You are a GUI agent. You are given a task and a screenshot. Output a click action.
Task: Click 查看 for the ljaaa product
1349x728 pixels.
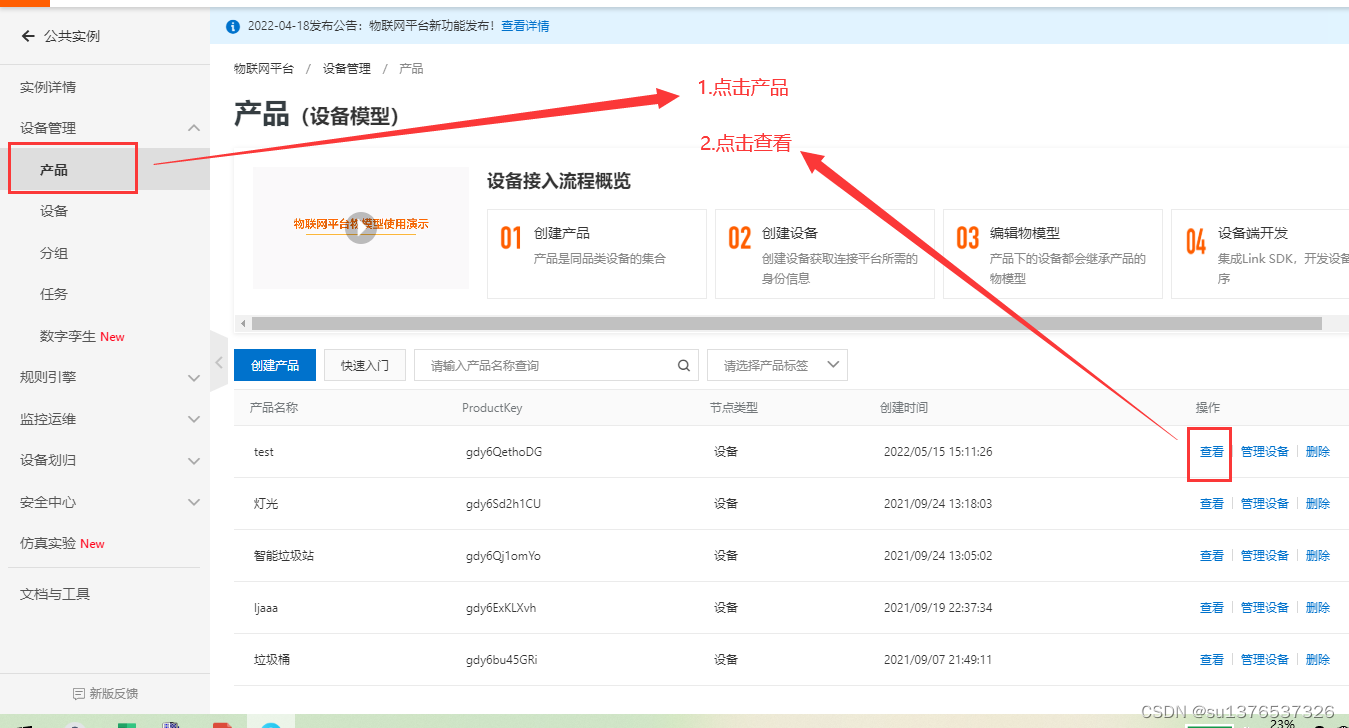click(x=1212, y=608)
